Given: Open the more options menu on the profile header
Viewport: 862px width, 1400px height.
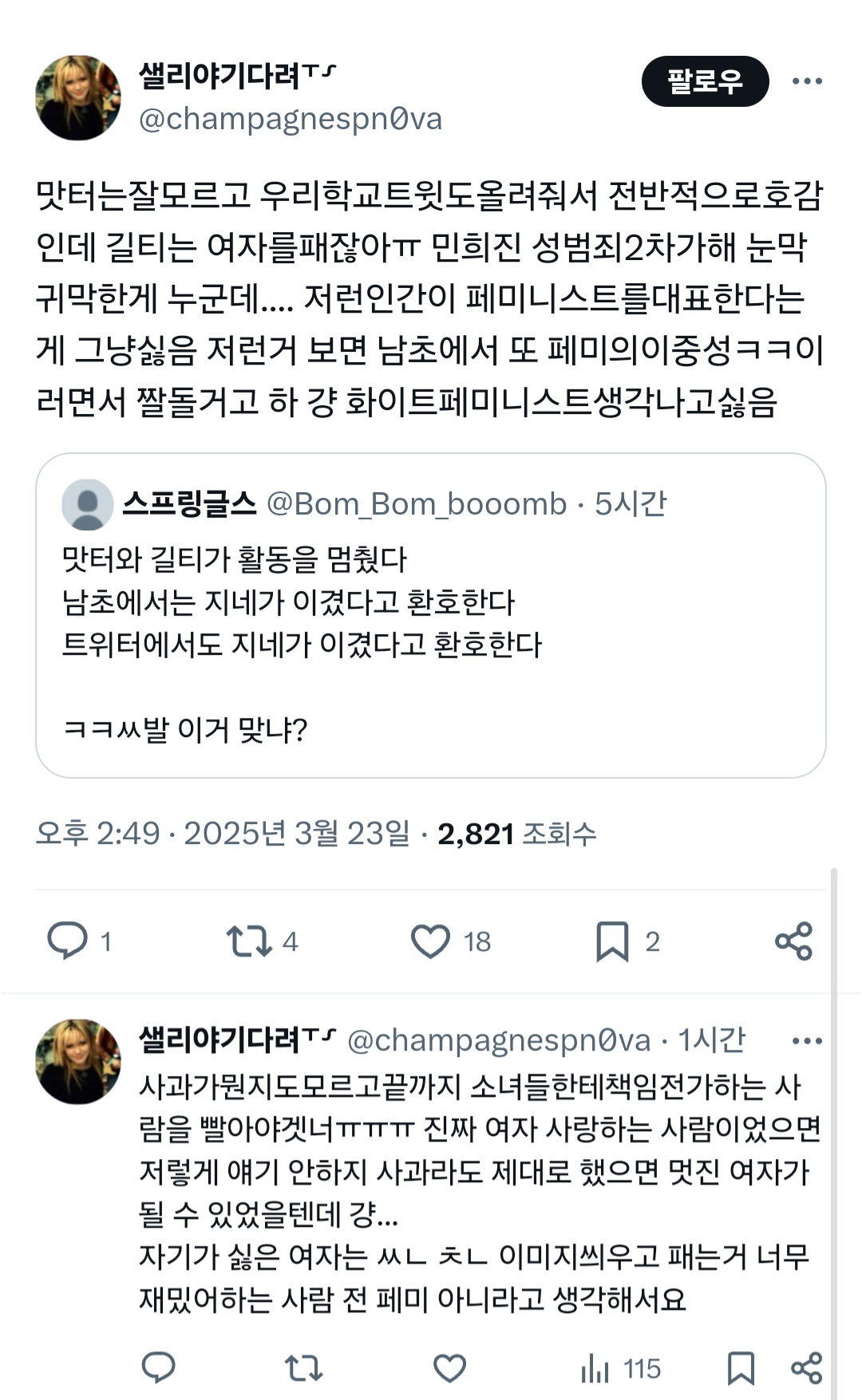Looking at the screenshot, I should [814, 79].
